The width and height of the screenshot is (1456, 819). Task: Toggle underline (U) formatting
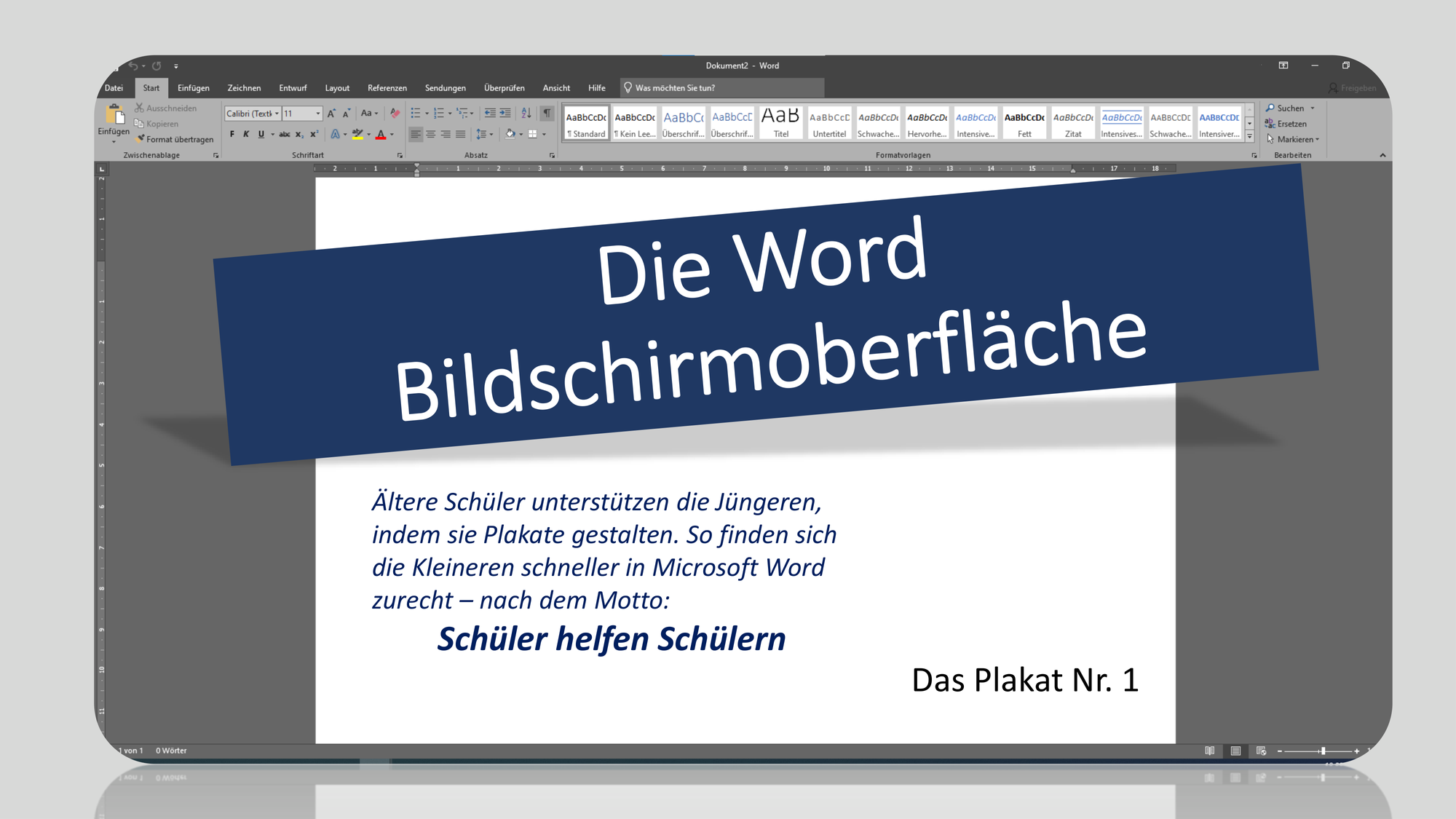pyautogui.click(x=261, y=134)
